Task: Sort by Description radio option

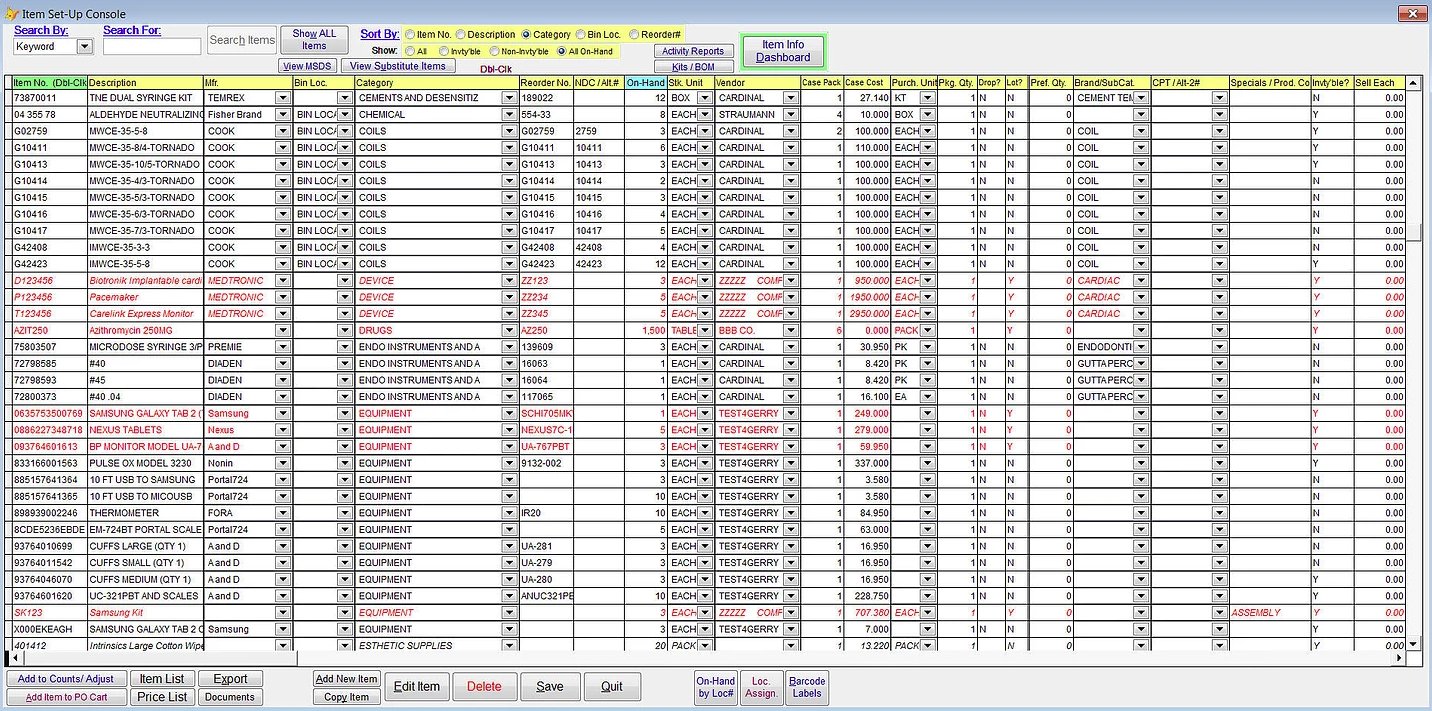Action: click(460, 34)
